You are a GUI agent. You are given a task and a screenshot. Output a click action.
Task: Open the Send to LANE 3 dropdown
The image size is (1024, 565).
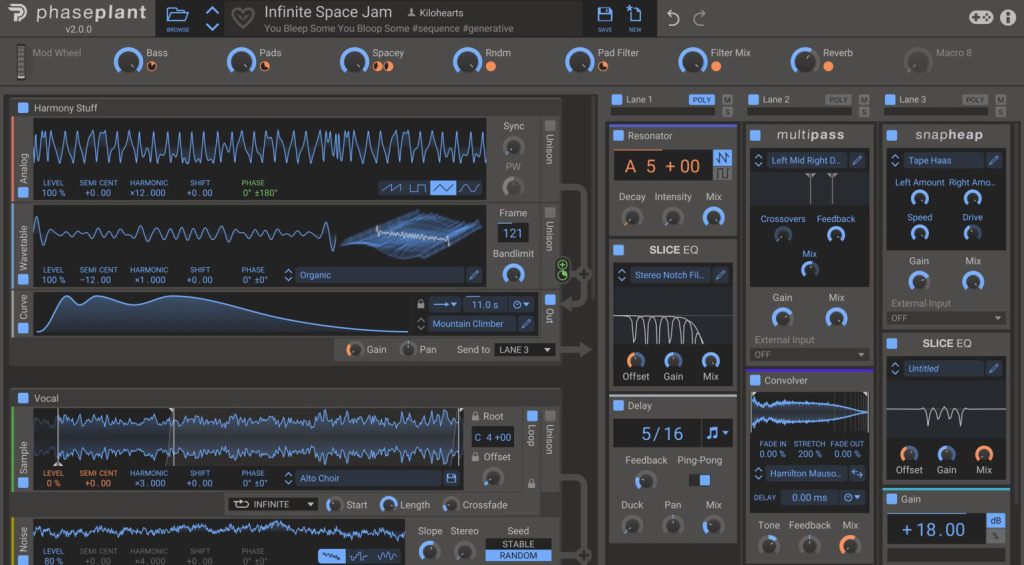point(526,349)
